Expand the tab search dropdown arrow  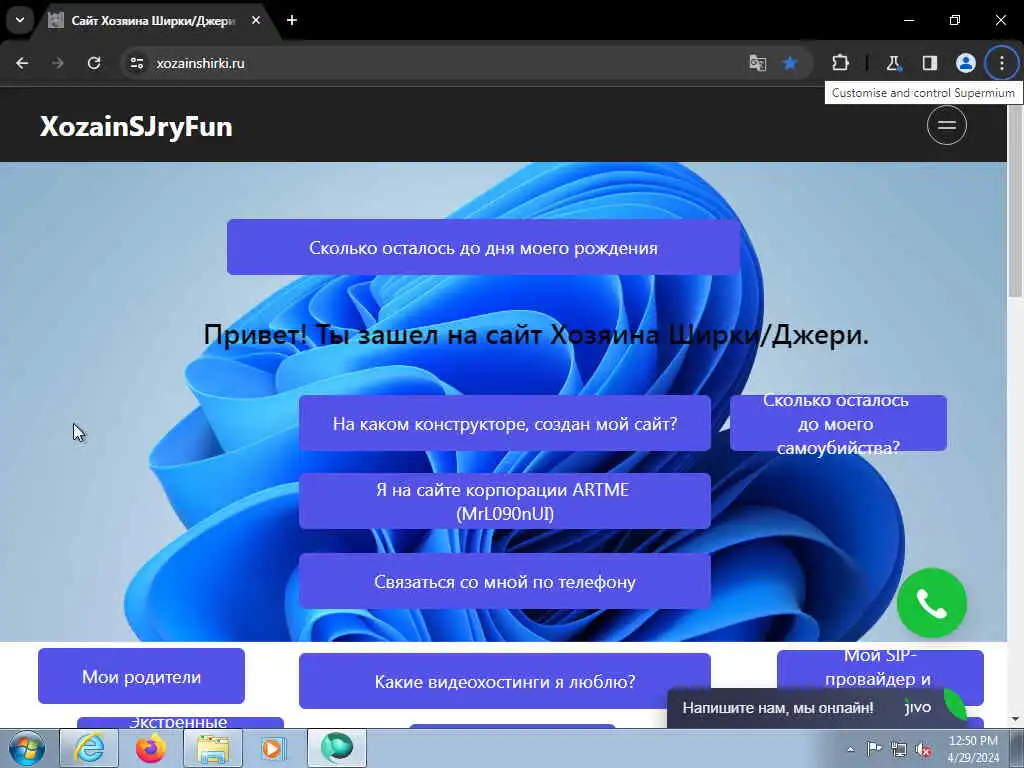click(x=20, y=20)
